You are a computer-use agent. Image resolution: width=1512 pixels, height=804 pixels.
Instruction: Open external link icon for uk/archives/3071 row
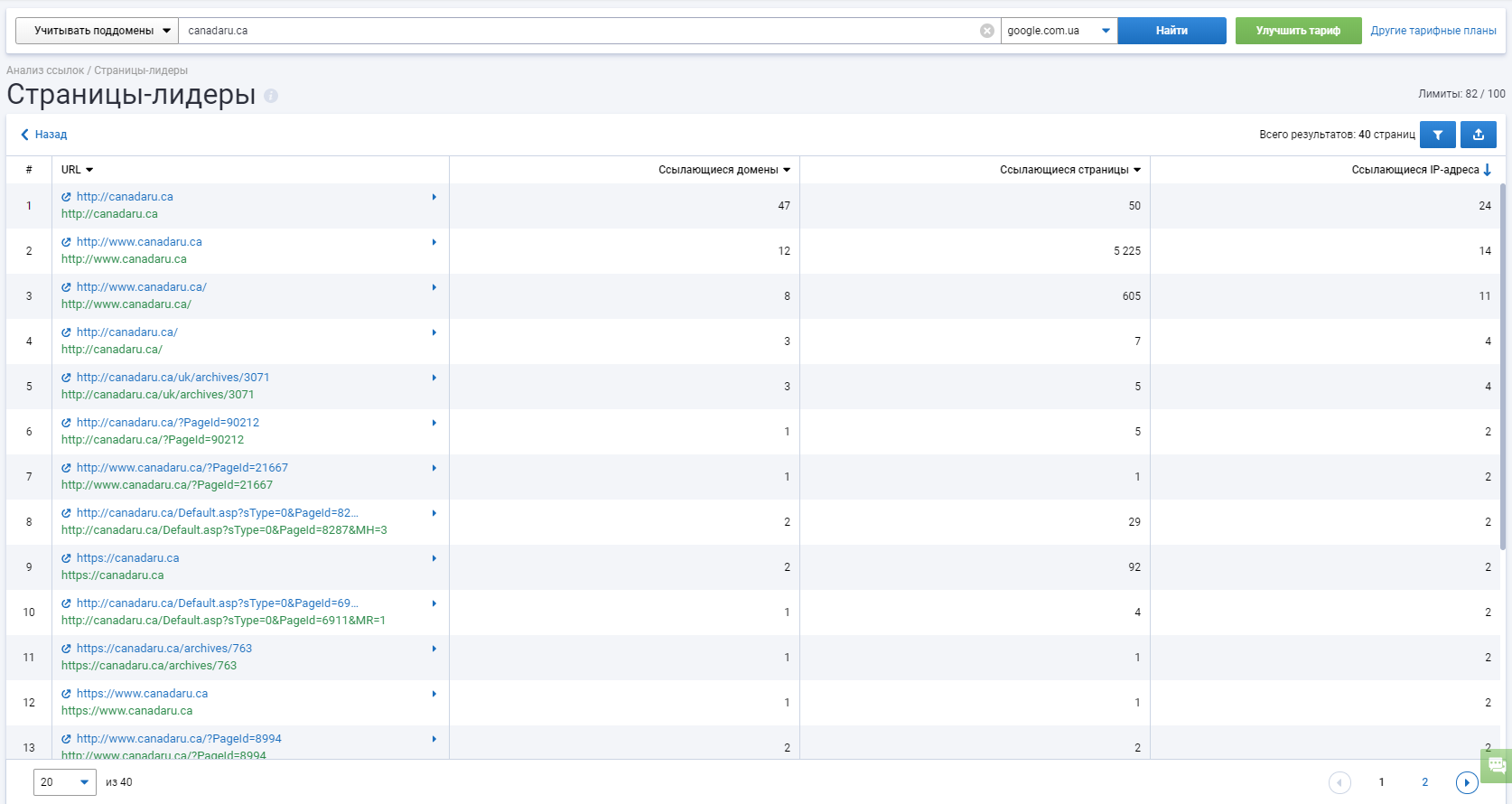66,378
